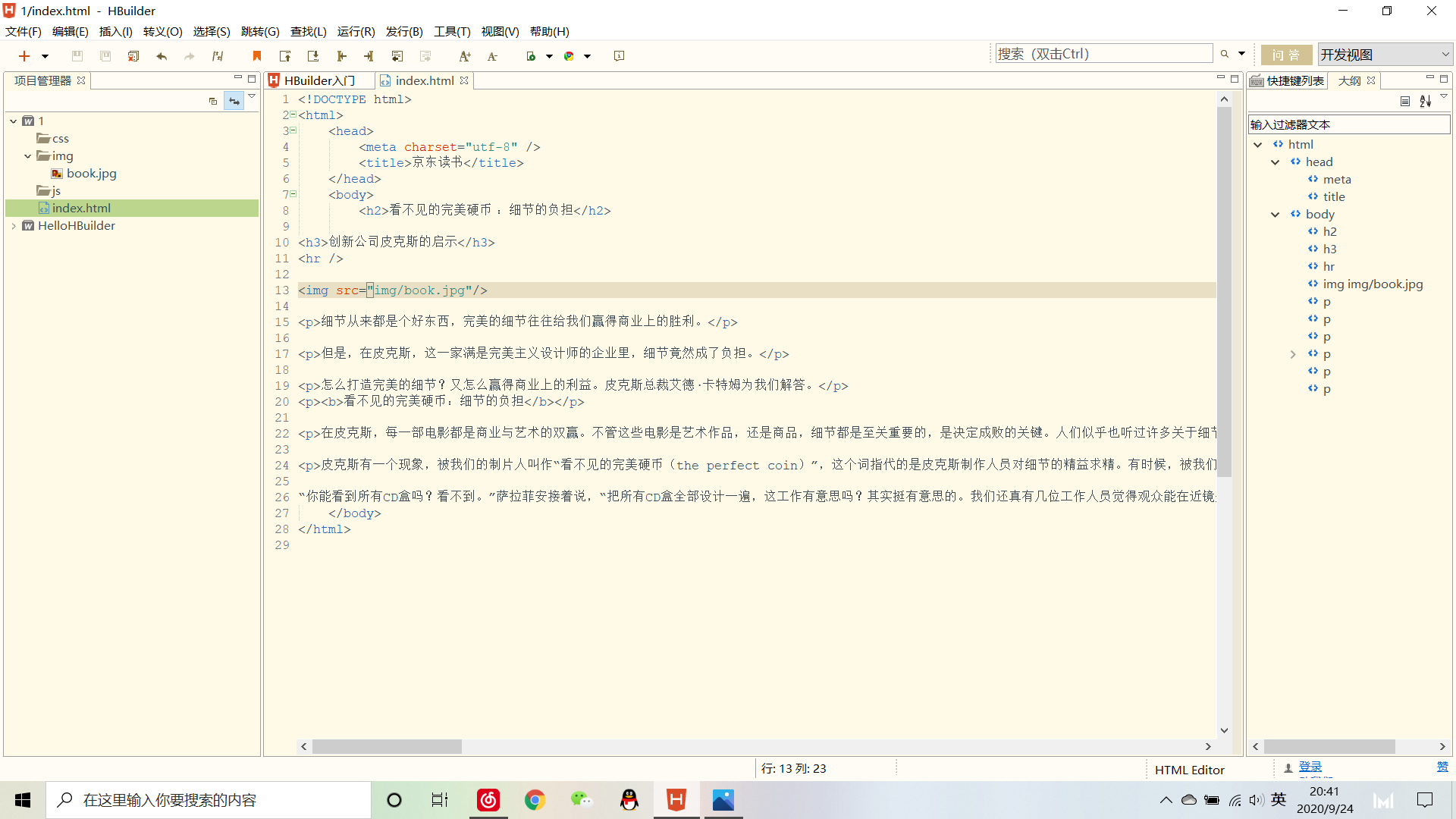Click the Save toolbar icon

pyautogui.click(x=77, y=56)
